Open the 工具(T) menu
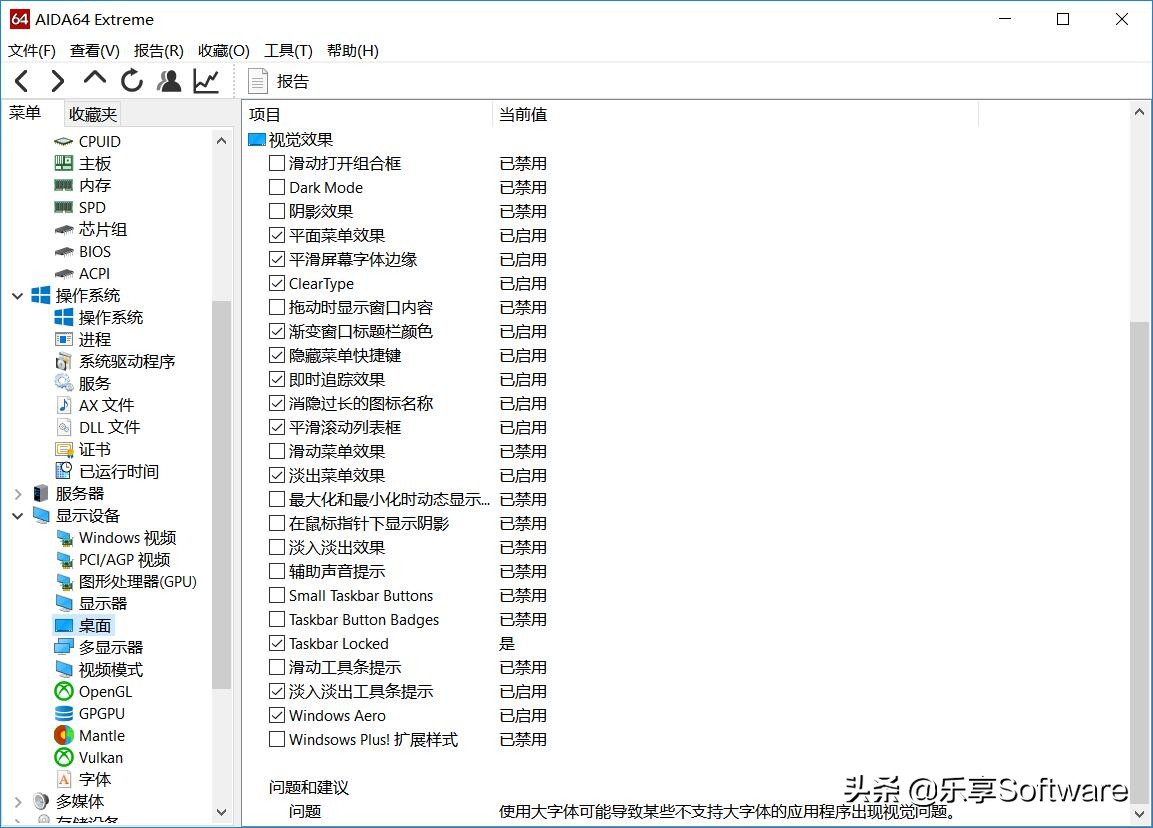The height and width of the screenshot is (828, 1153). [288, 50]
